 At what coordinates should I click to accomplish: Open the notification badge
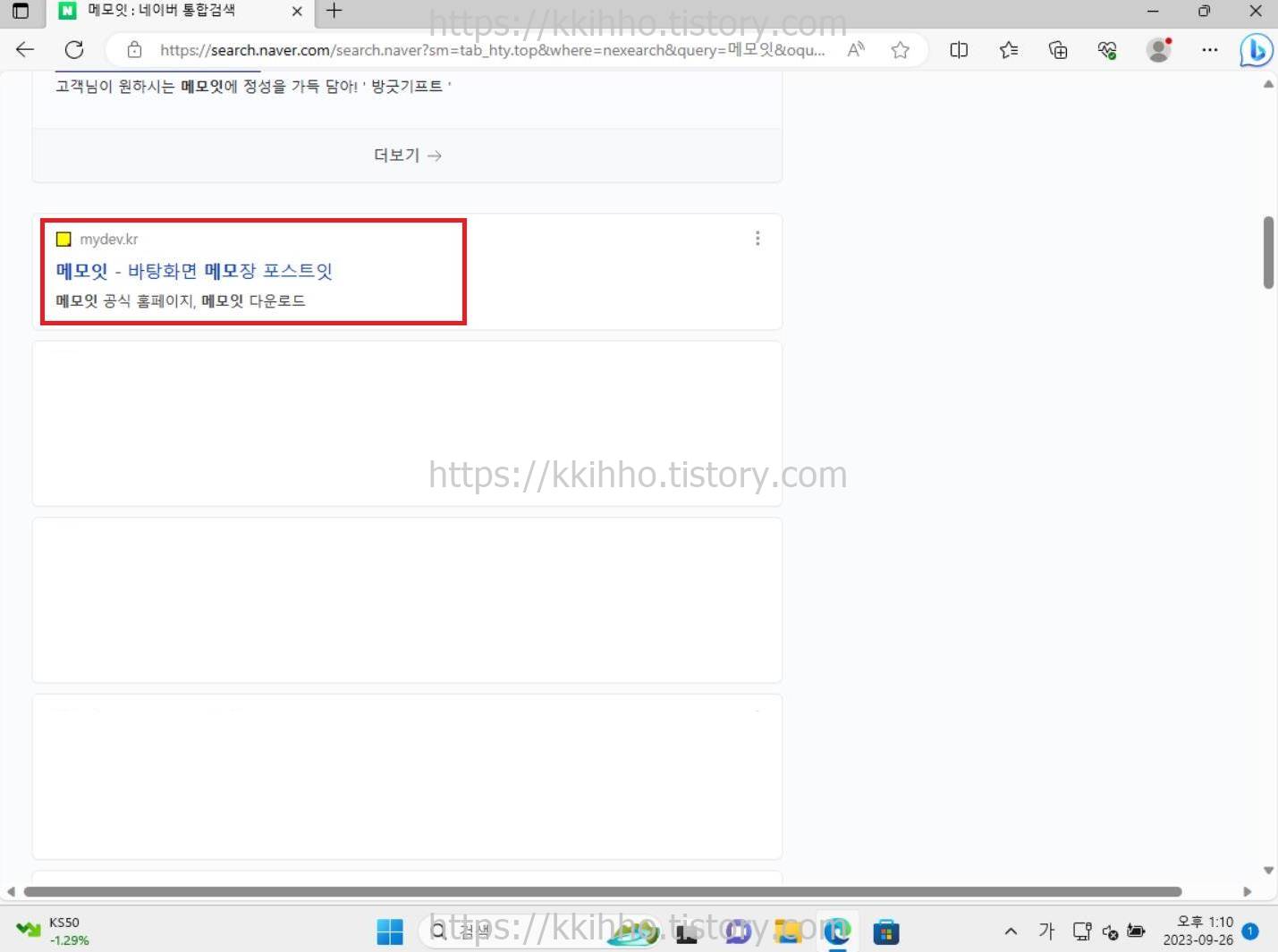pos(1250,931)
